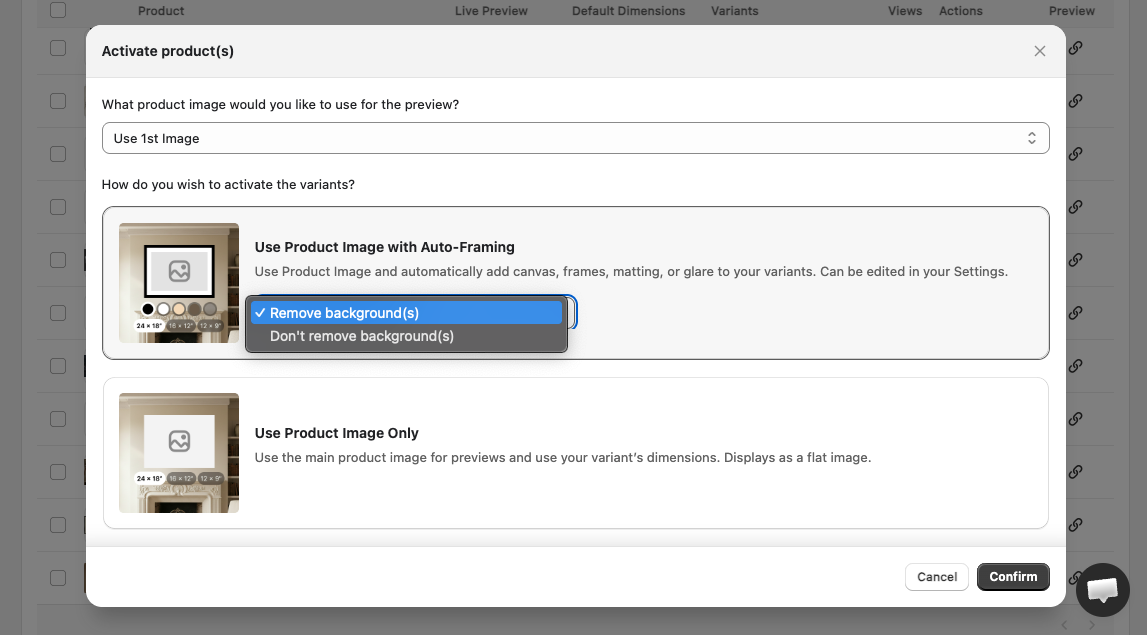Click the Preview column header
The image size is (1147, 635).
1072,11
